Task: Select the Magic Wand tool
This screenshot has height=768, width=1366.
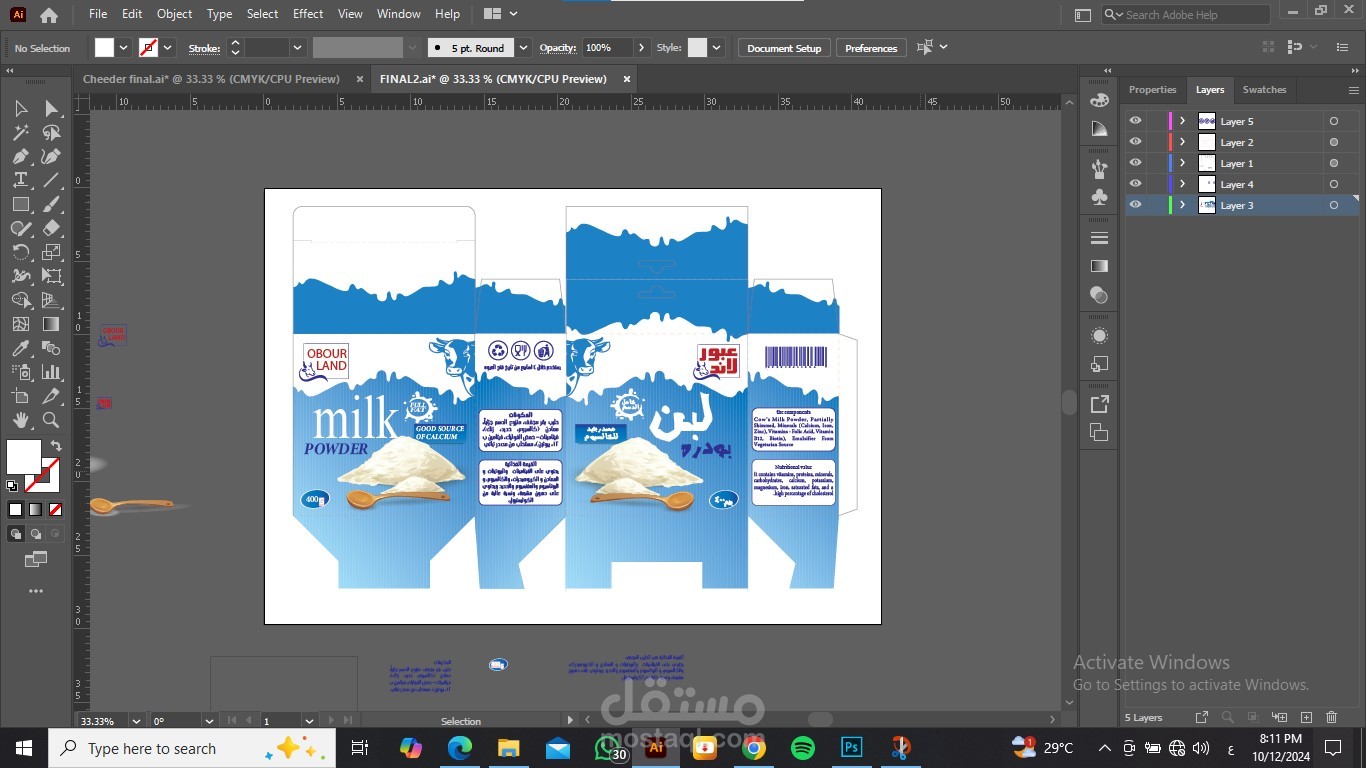Action: 20,132
